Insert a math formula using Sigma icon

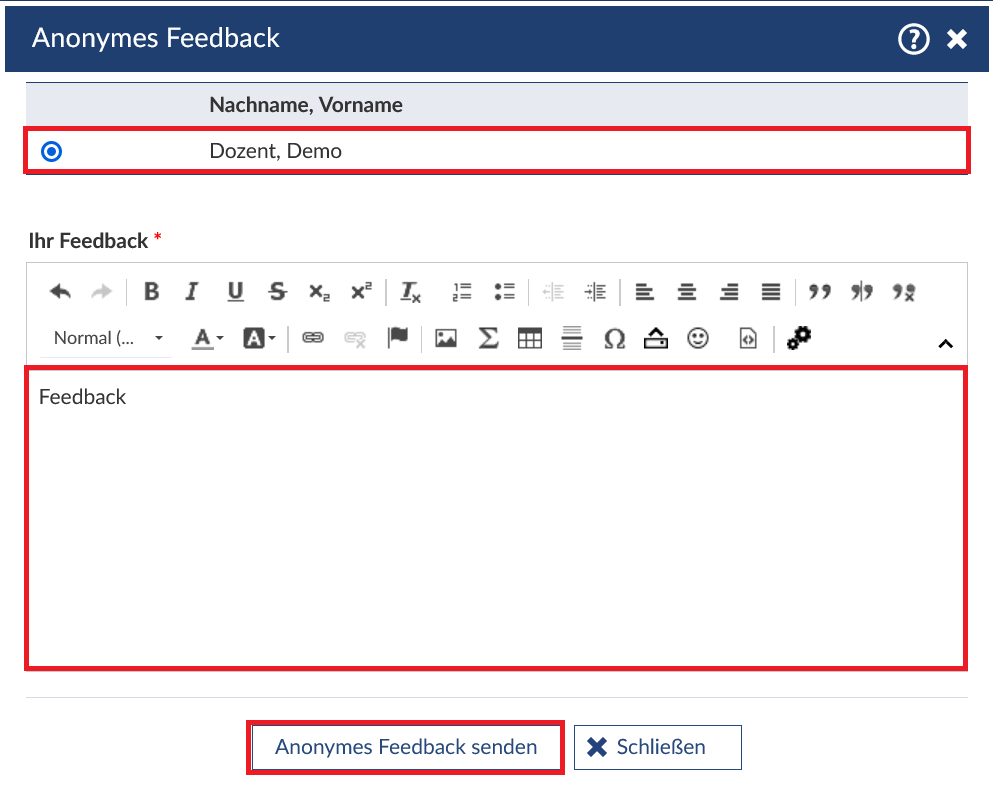(x=488, y=339)
